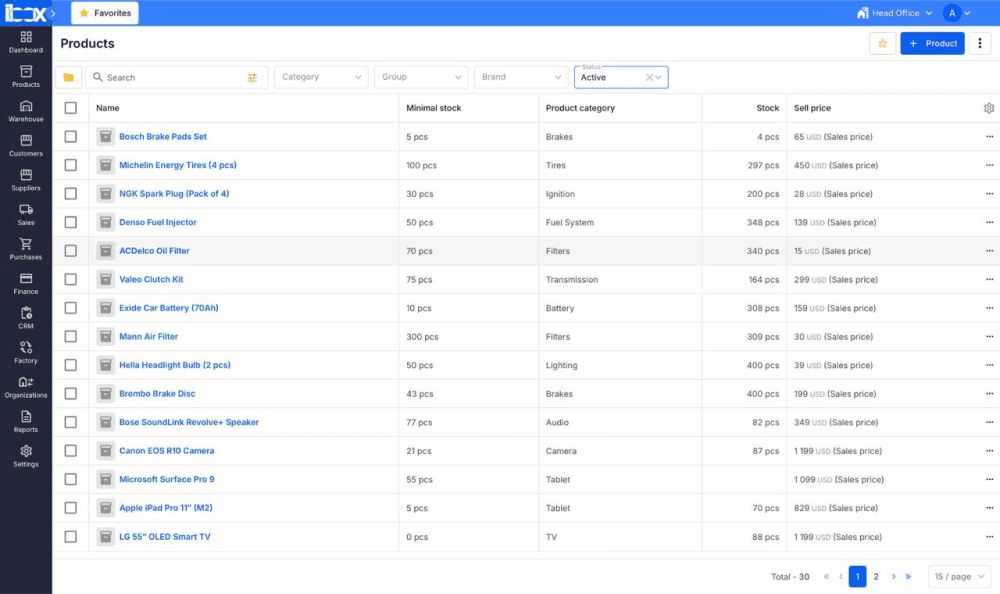Go to Warehouse in sidebar

(x=26, y=111)
